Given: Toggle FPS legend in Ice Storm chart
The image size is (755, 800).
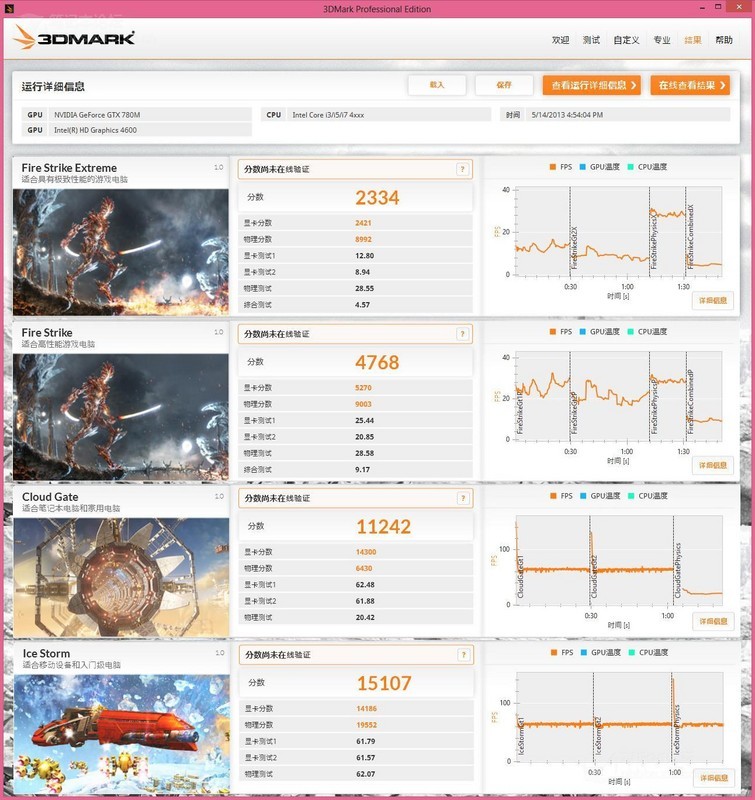Looking at the screenshot, I should click(562, 653).
